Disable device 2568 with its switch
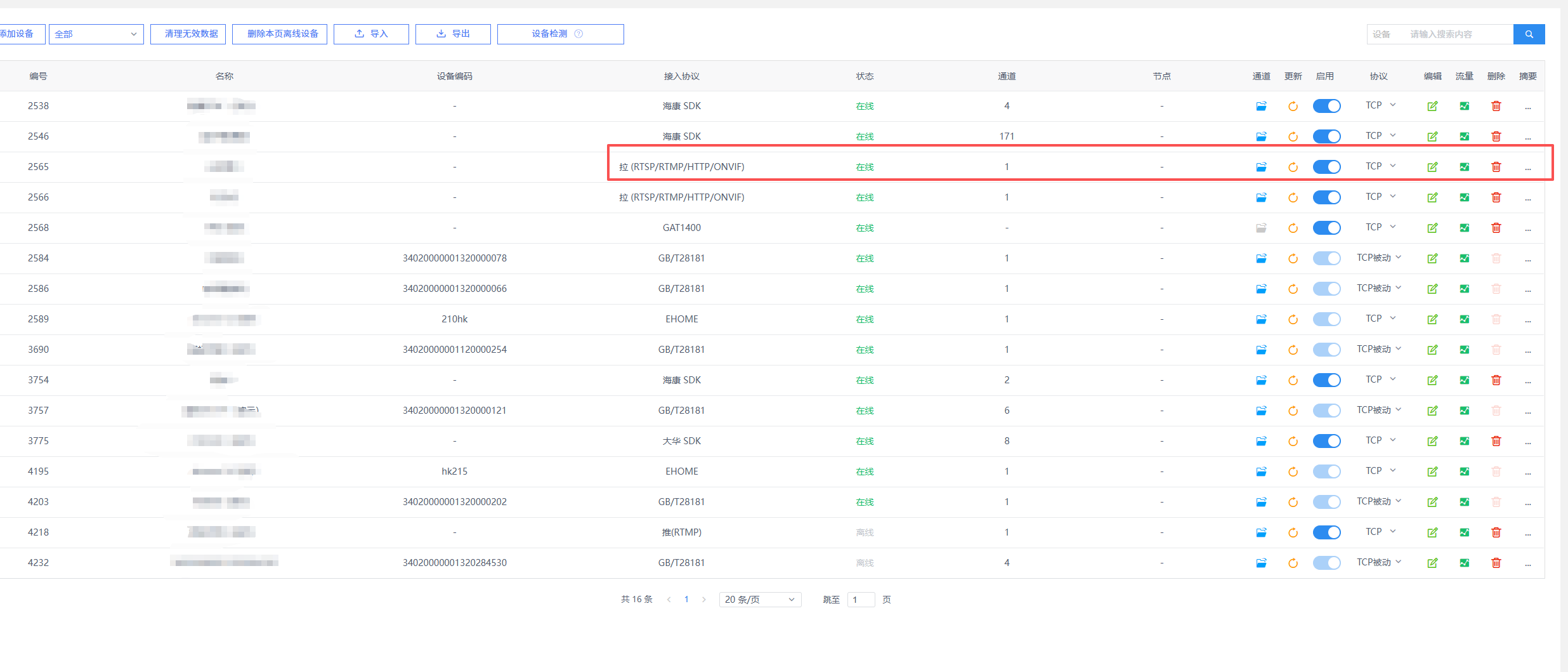 point(1326,228)
